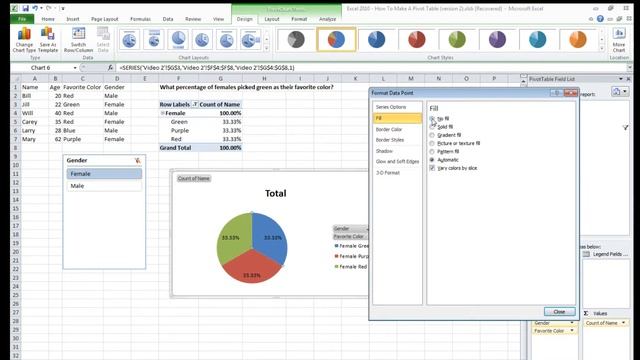Click Switch Row/Column icon
The height and width of the screenshot is (360, 640).
78,40
